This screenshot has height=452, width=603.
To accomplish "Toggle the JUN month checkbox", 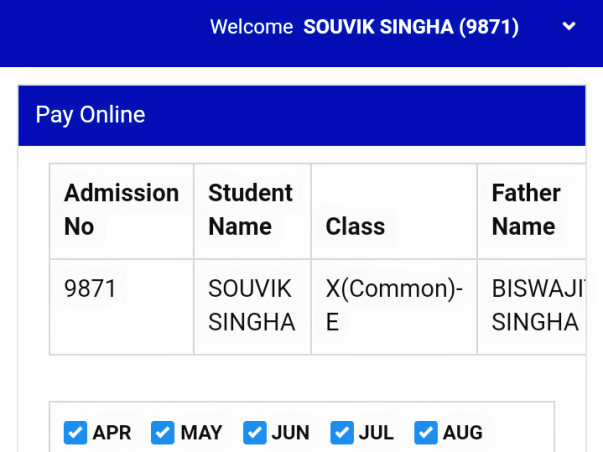I will tap(255, 432).
